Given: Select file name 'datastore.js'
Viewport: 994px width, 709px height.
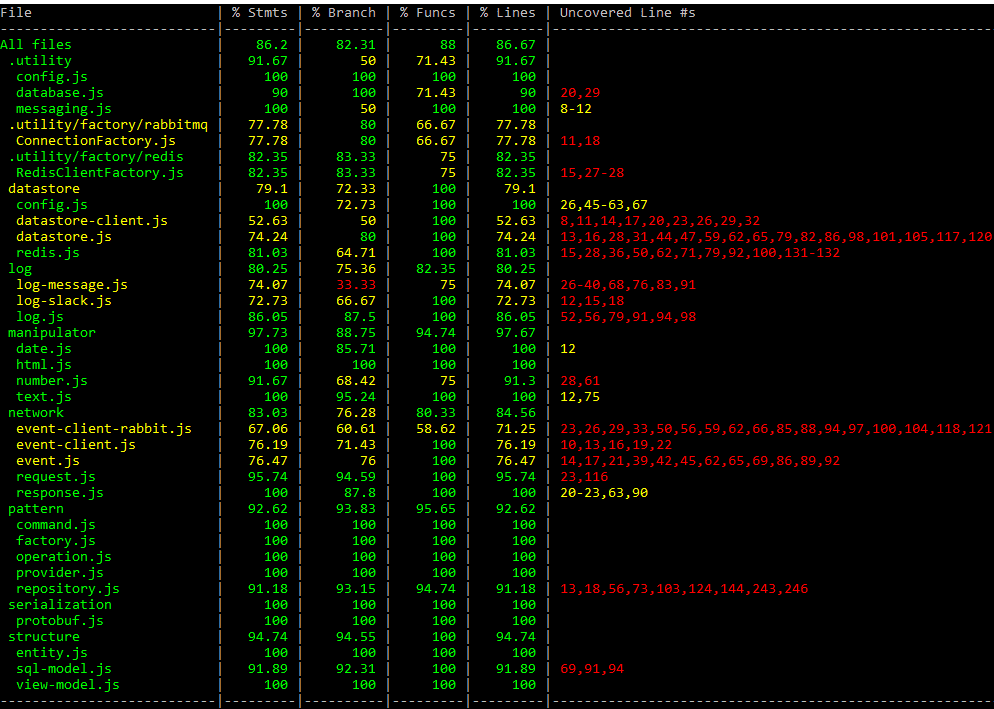Looking at the screenshot, I should pyautogui.click(x=63, y=237).
